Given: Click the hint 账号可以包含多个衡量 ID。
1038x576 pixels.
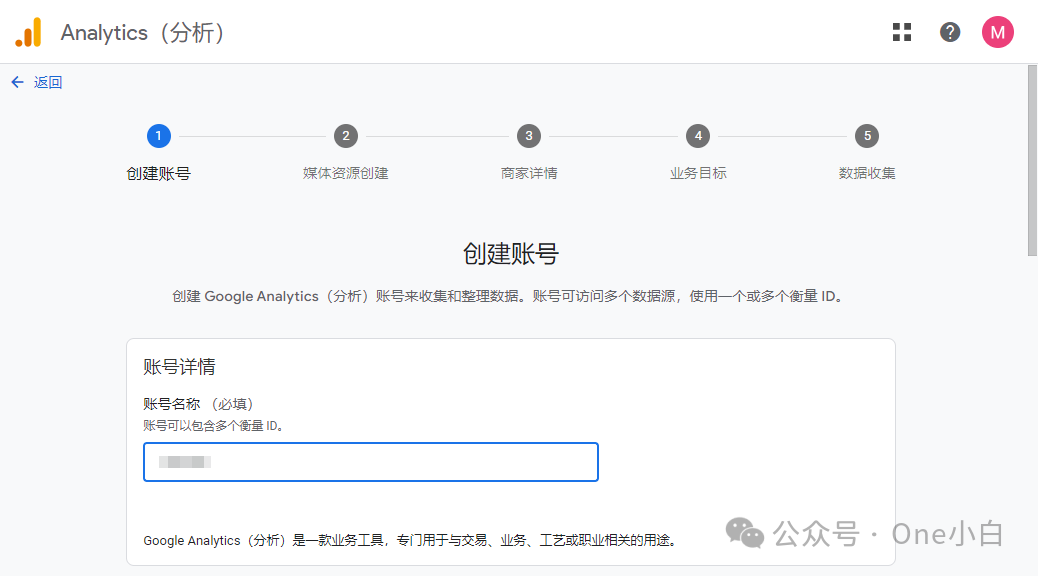Looking at the screenshot, I should pyautogui.click(x=213, y=426).
